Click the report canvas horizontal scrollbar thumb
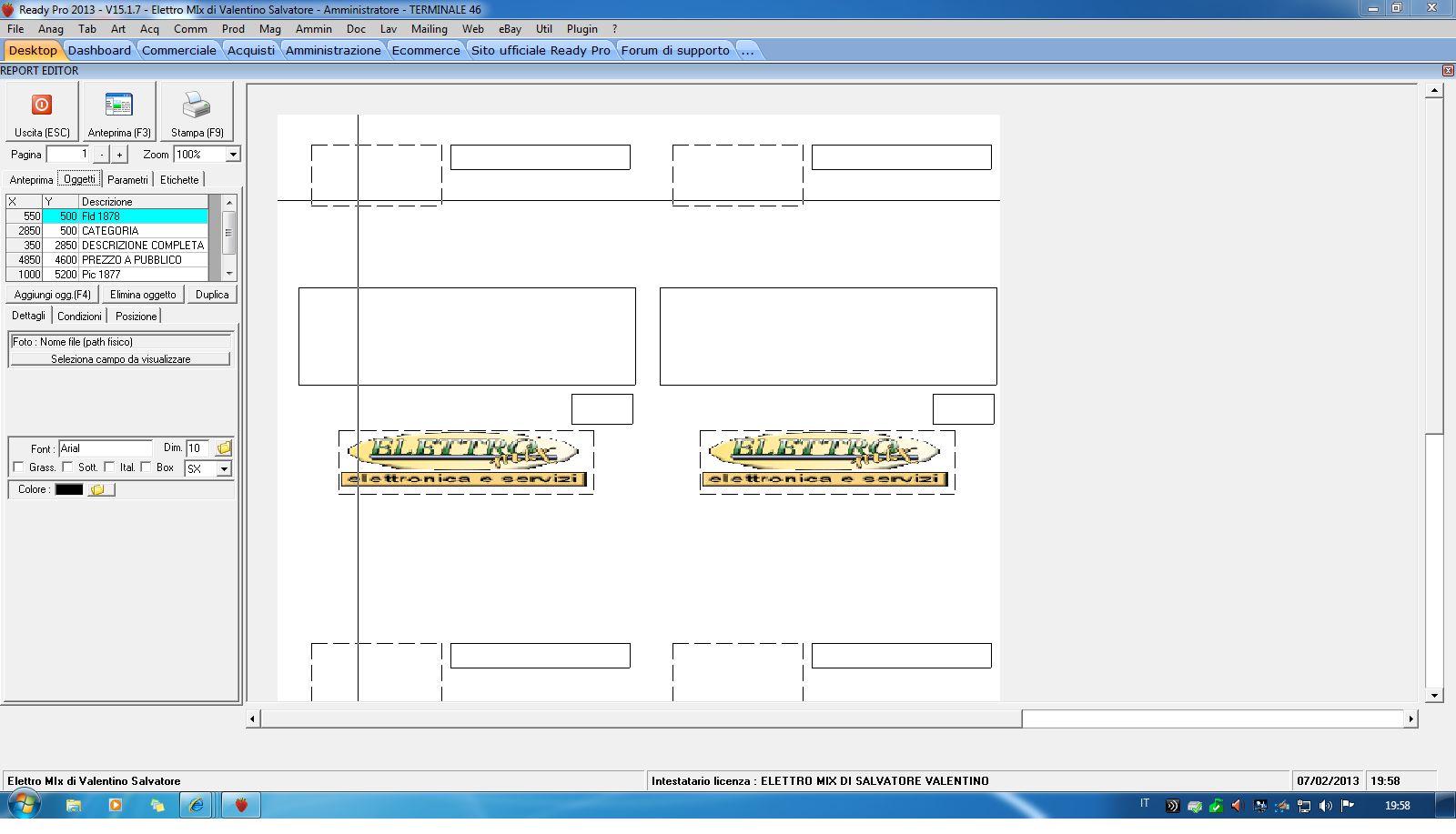This screenshot has height=834, width=1456. [642, 719]
